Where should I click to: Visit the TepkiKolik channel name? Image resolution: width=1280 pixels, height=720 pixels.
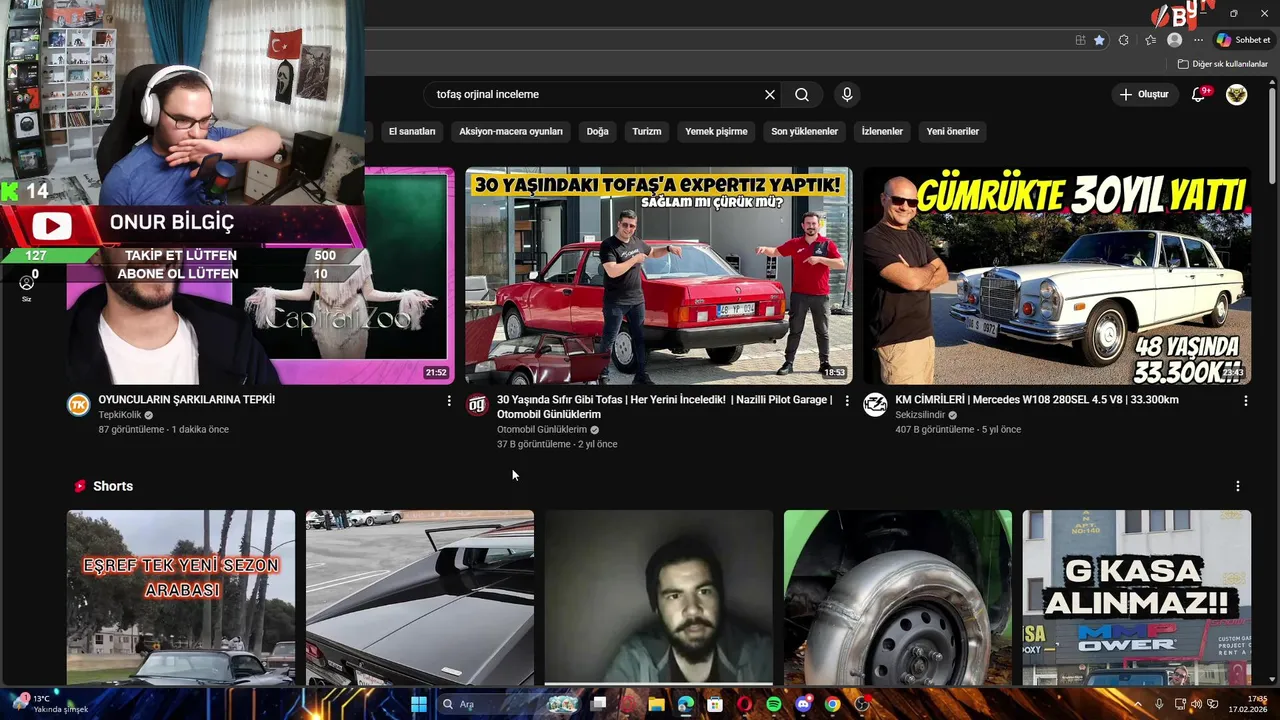click(x=120, y=415)
